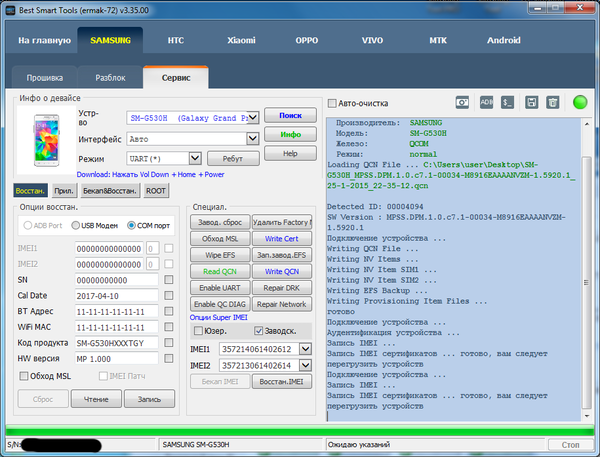Click the Стоп button in status bar
The image size is (600, 457).
569,444
